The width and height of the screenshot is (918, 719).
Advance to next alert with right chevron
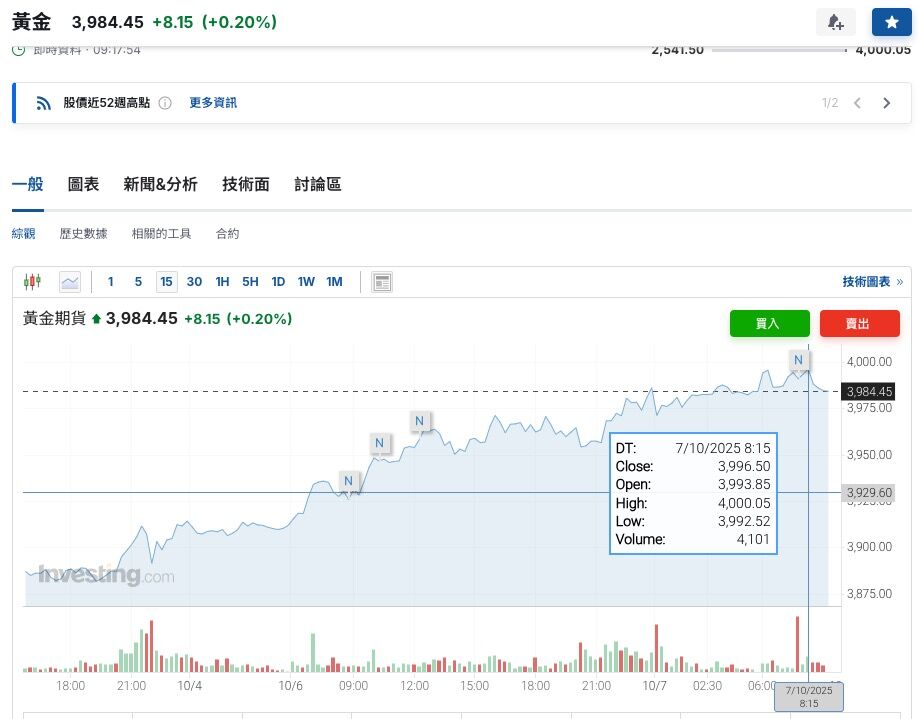click(886, 102)
